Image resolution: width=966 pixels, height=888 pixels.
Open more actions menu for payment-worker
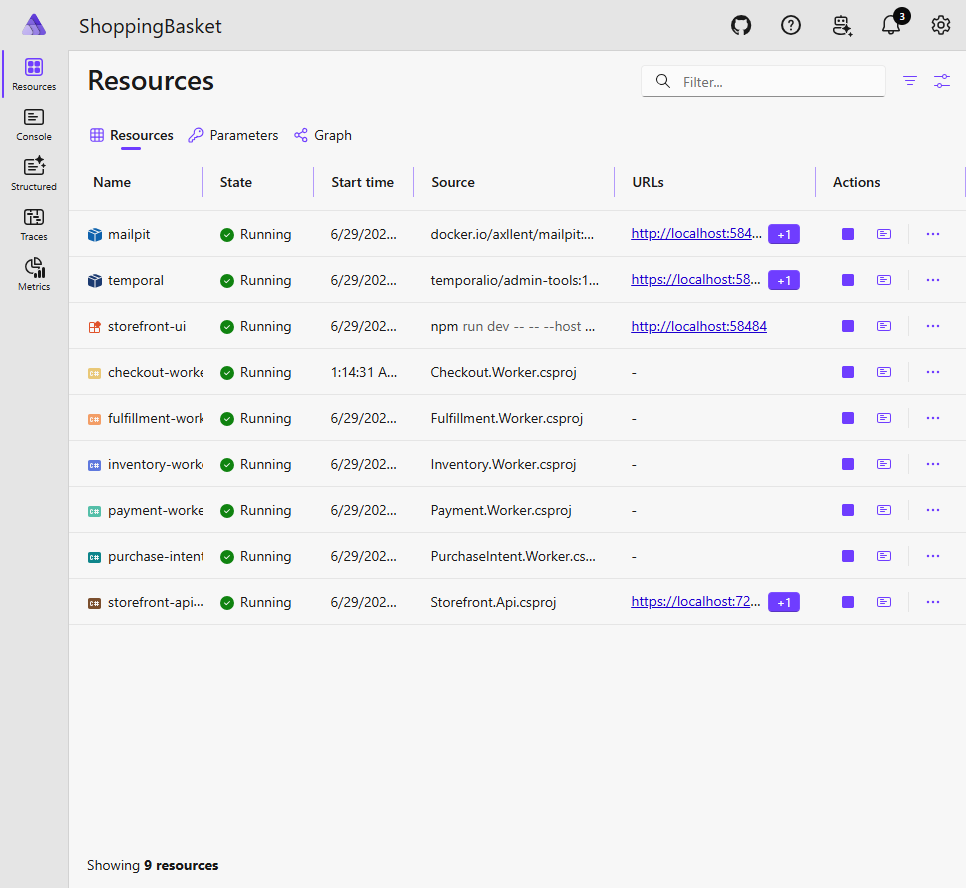tap(933, 510)
